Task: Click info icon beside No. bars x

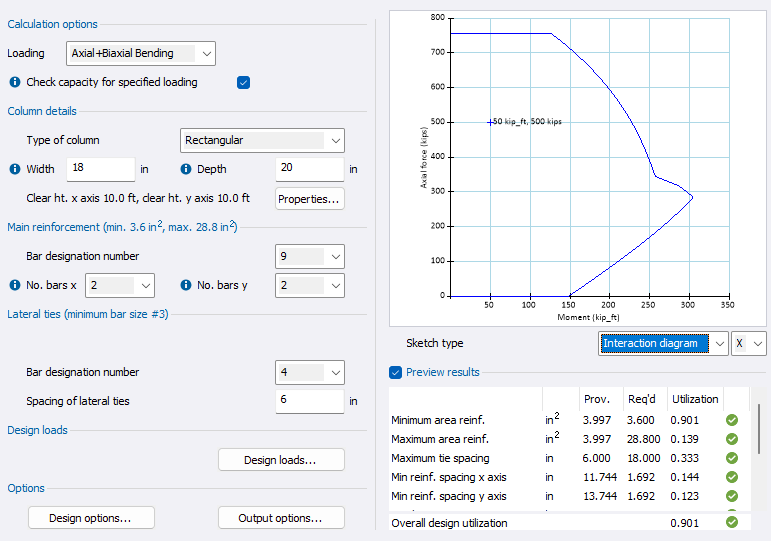Action: coord(15,285)
